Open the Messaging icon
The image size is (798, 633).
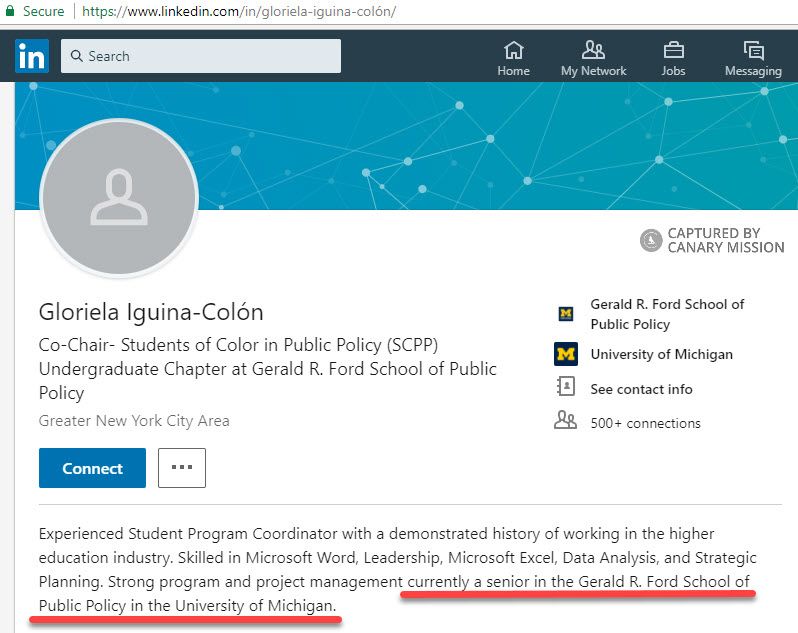point(753,51)
